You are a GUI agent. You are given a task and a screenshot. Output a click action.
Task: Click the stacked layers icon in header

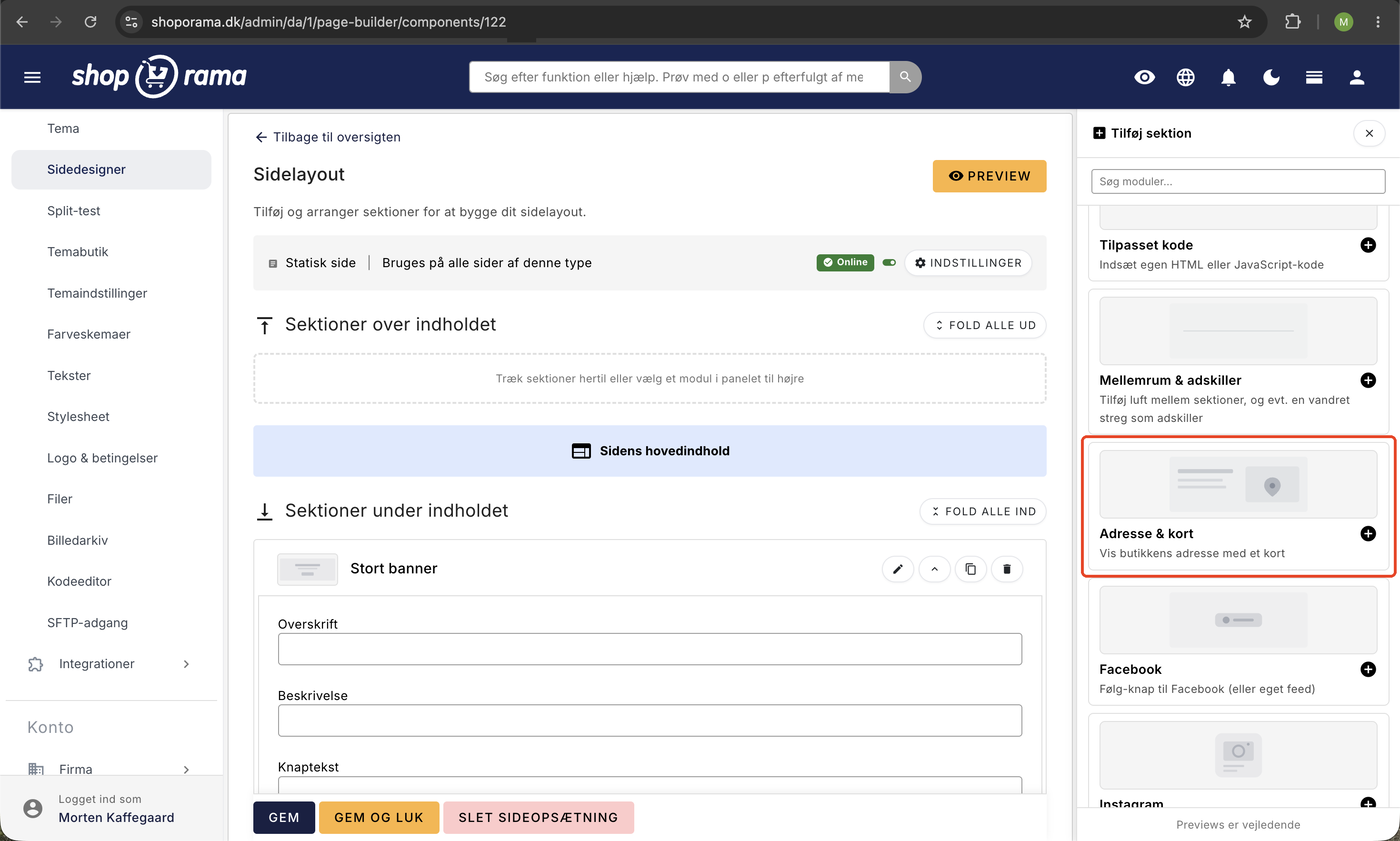click(1314, 77)
